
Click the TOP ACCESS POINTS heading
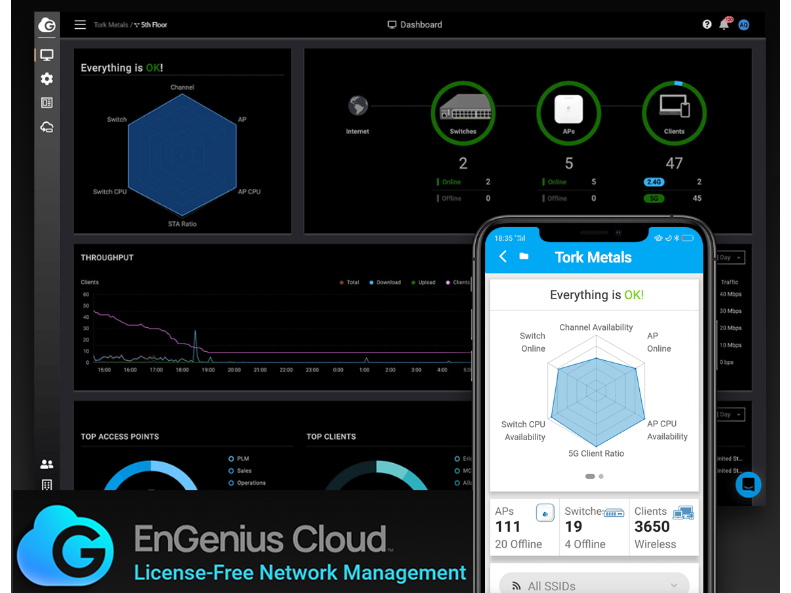coord(120,437)
